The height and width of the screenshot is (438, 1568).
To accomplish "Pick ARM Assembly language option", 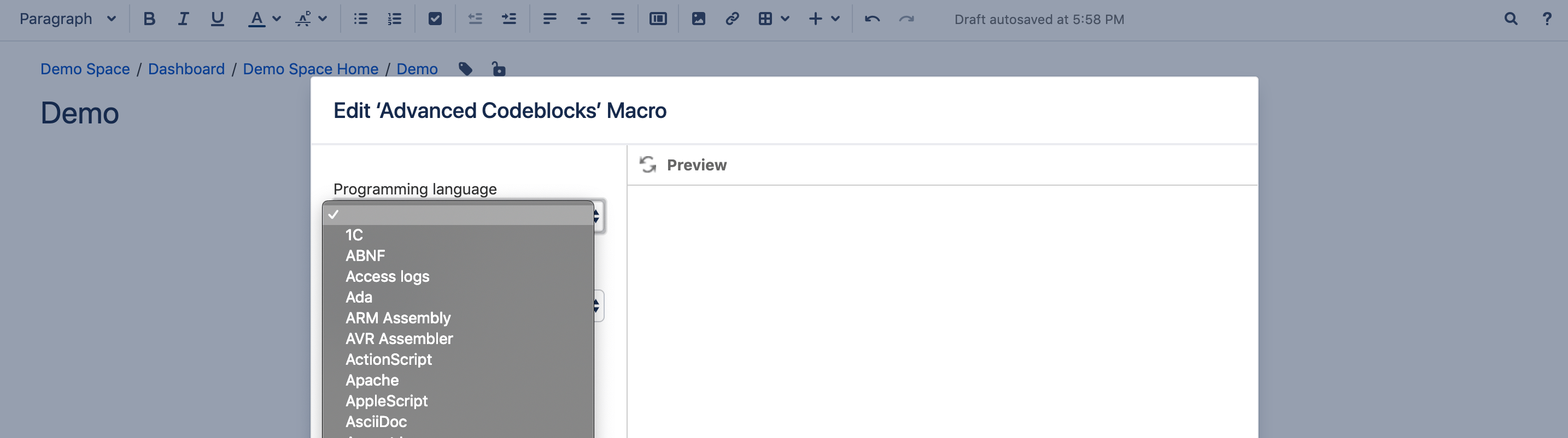I will pos(458,317).
